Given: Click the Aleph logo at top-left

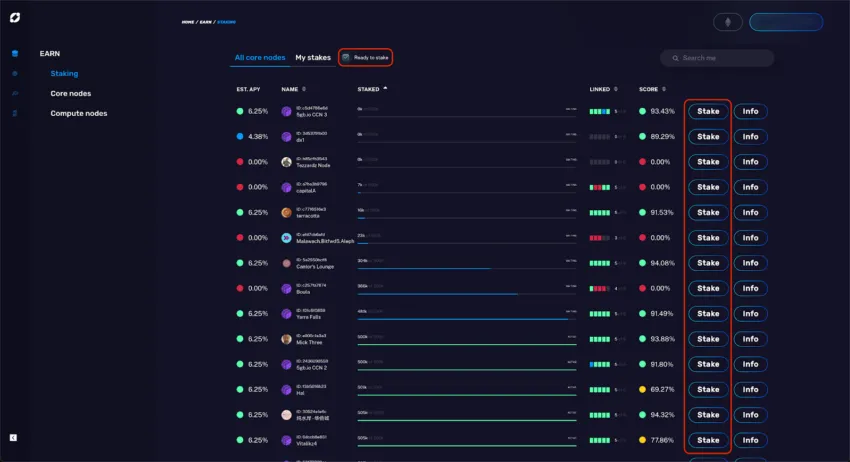Looking at the screenshot, I should click(x=15, y=18).
